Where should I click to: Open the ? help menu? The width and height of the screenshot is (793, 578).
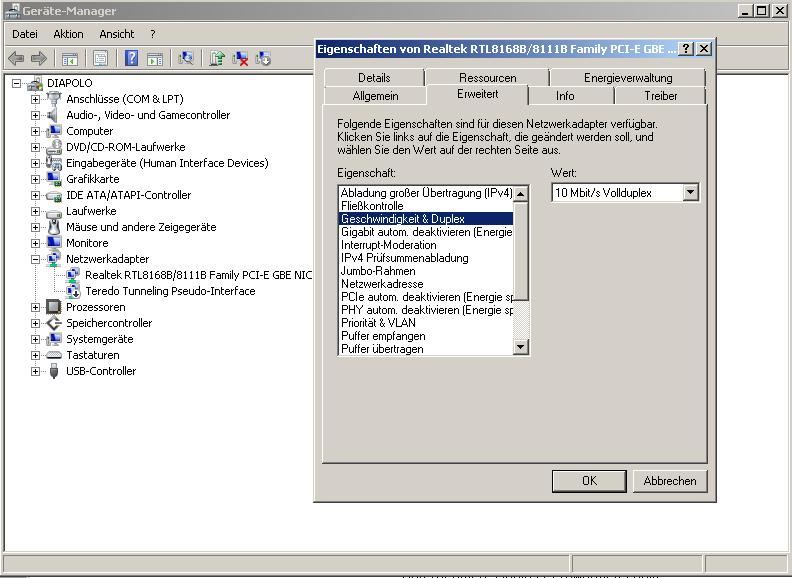click(x=152, y=34)
